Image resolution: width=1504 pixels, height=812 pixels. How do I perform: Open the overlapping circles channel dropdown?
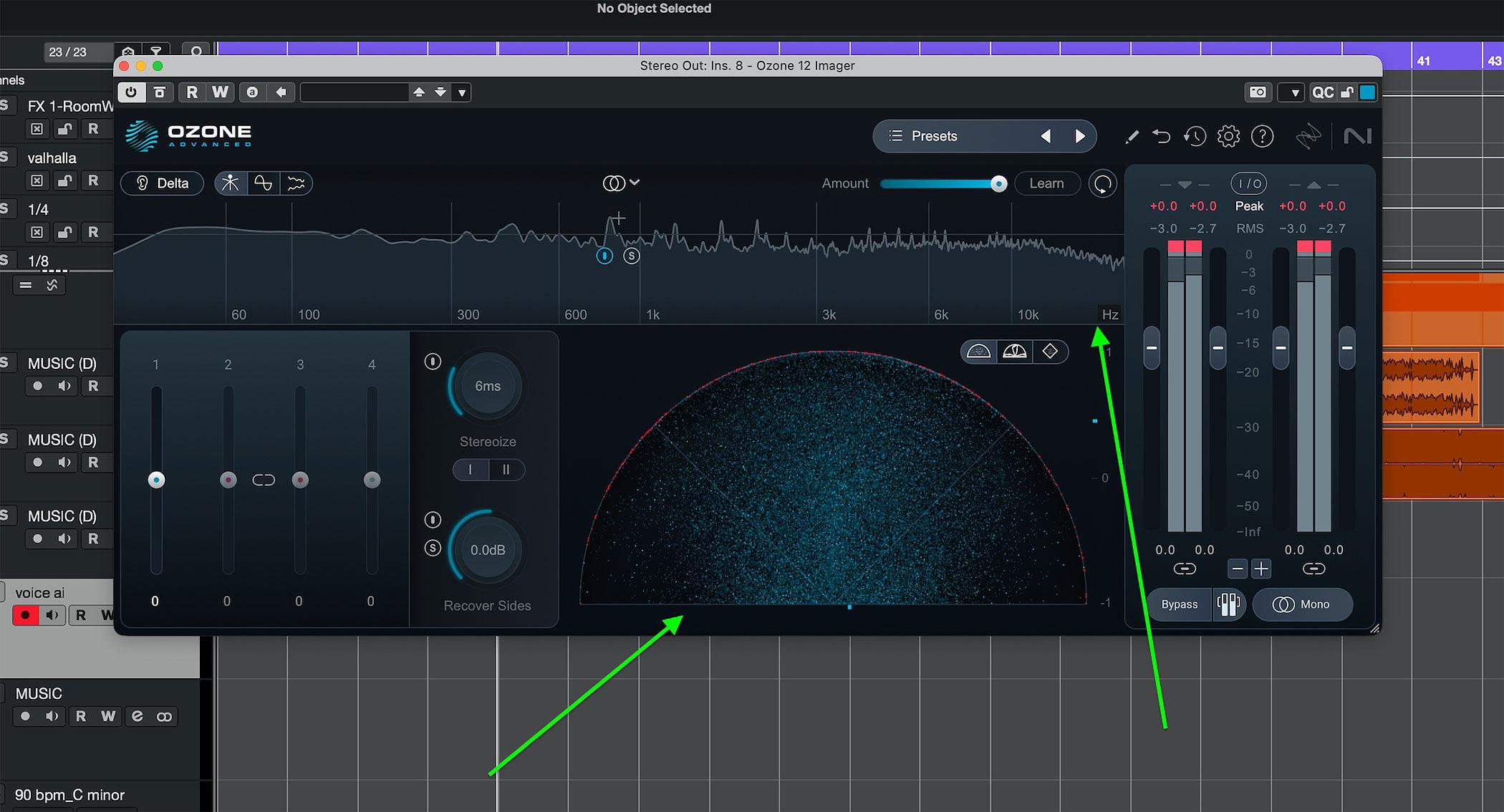coord(620,183)
